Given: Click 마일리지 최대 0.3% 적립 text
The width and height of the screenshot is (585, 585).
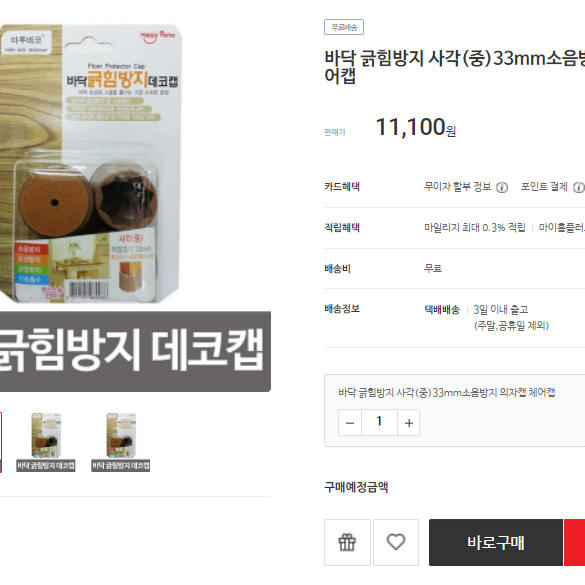Looking at the screenshot, I should (475, 228).
